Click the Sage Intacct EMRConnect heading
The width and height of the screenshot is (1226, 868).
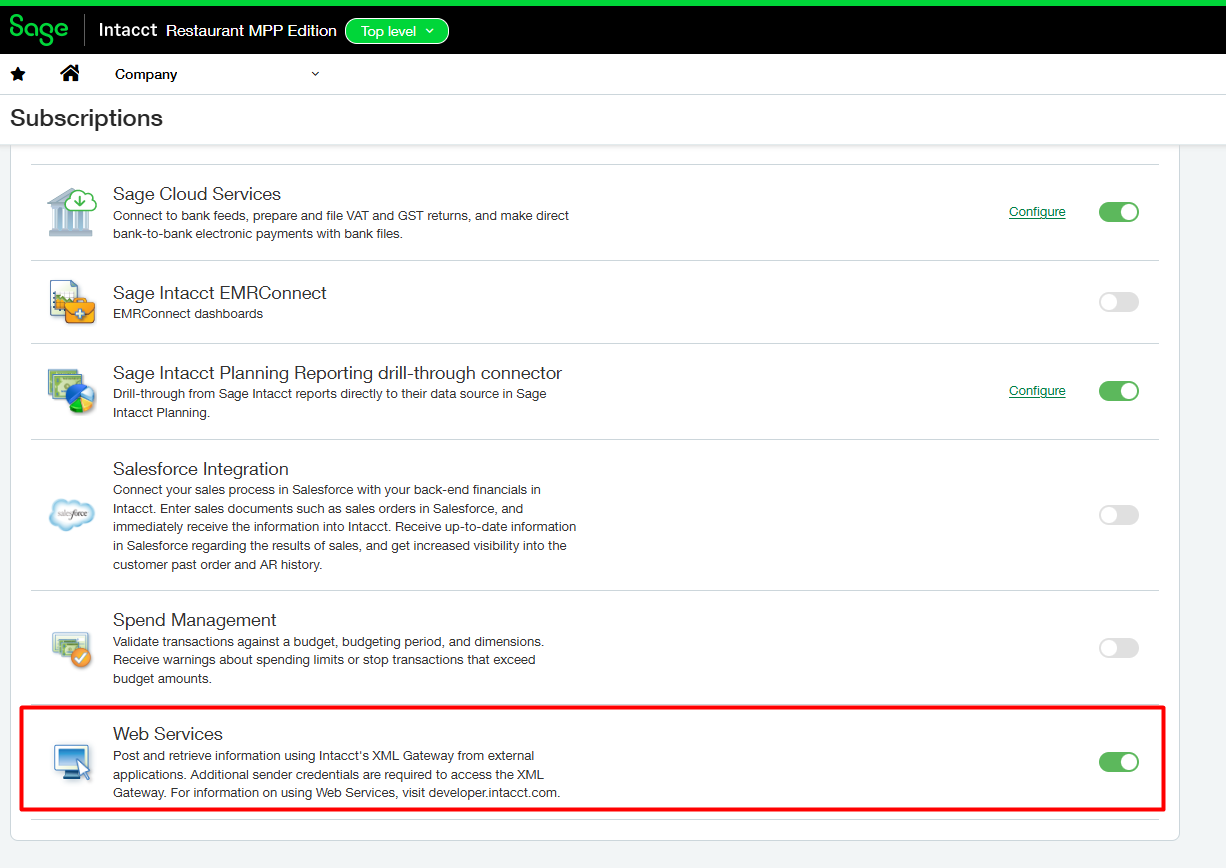click(x=220, y=293)
